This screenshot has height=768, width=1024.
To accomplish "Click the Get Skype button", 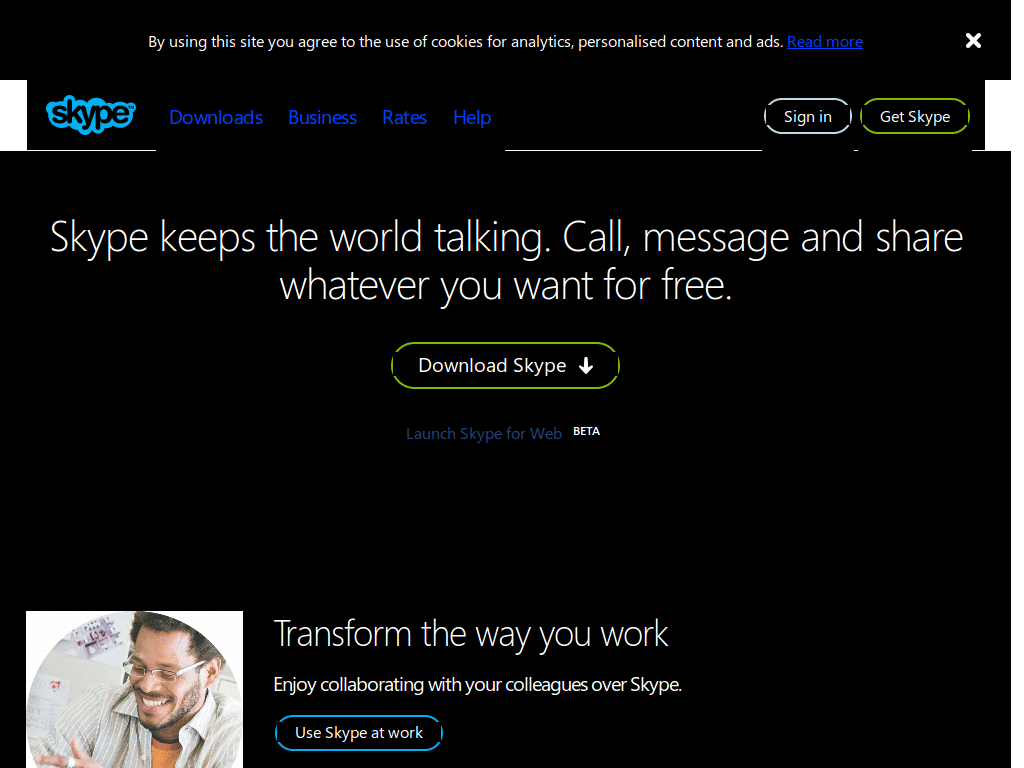I will (914, 116).
